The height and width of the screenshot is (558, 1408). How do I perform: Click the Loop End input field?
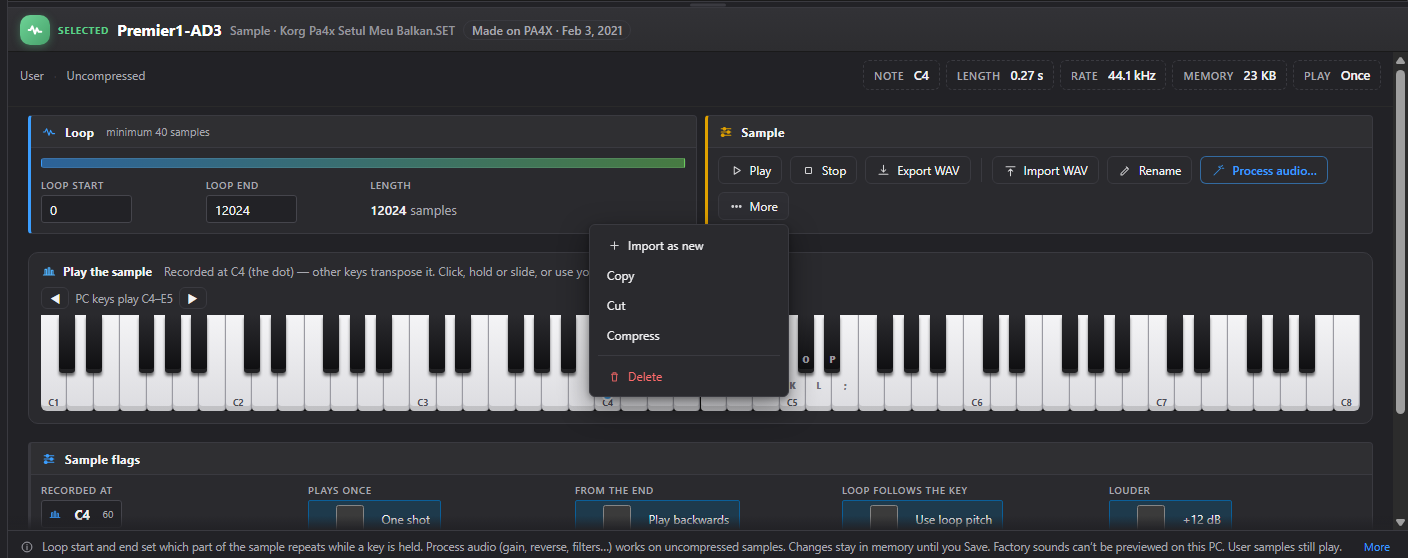coord(251,210)
